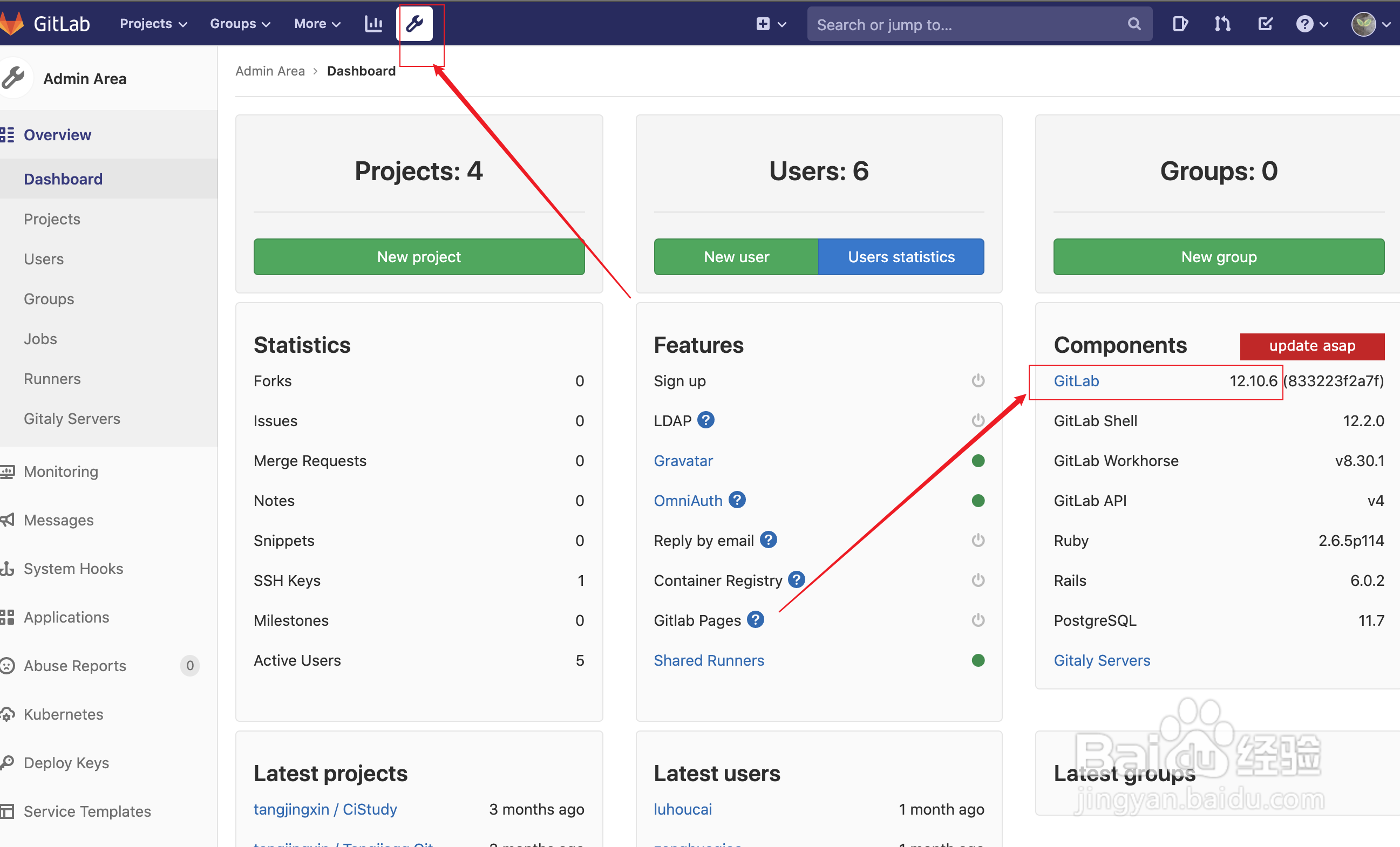The image size is (1400, 847).
Task: Open the Instance Statistics chart icon
Action: tap(373, 24)
